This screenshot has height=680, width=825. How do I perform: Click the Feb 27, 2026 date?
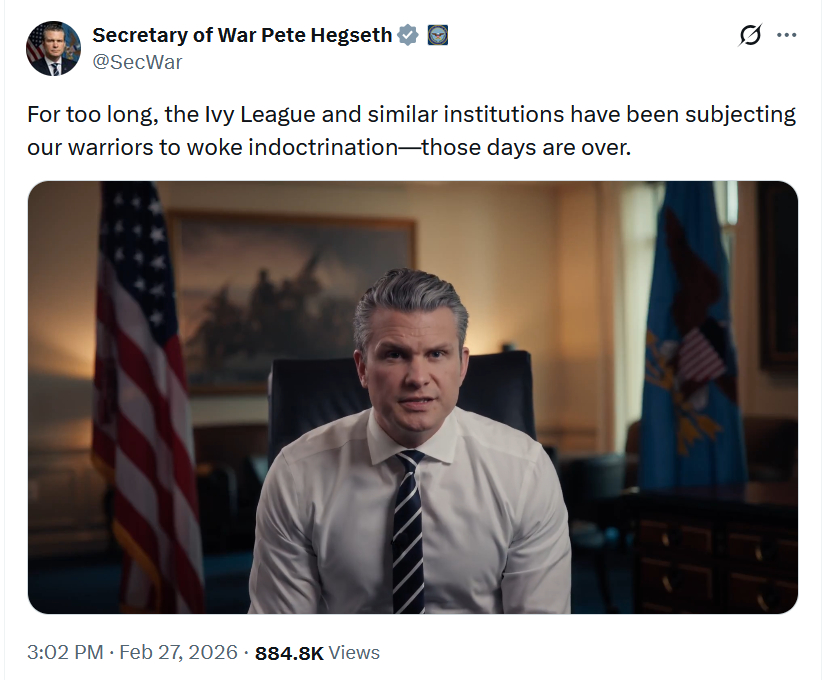point(178,653)
